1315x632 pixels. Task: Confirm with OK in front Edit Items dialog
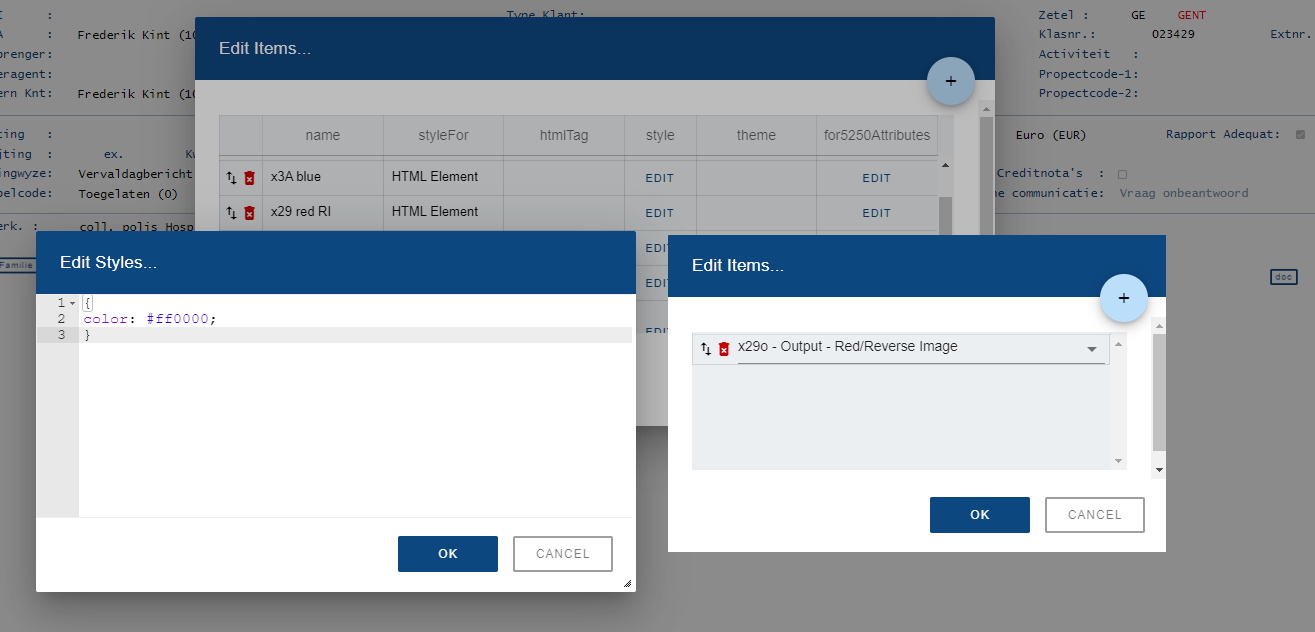point(979,515)
